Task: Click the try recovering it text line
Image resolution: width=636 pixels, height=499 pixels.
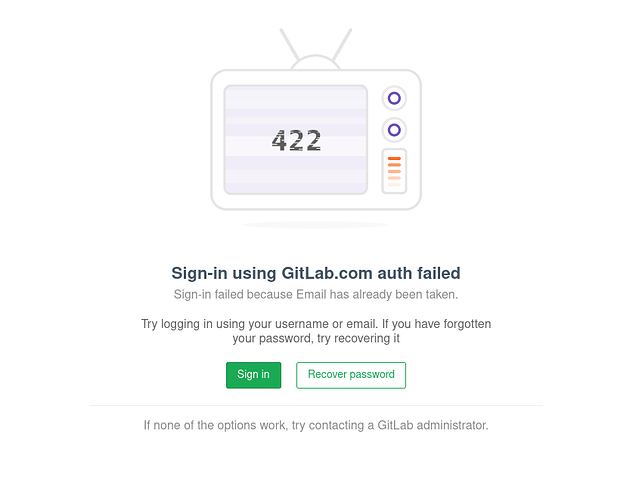Action: click(x=316, y=338)
